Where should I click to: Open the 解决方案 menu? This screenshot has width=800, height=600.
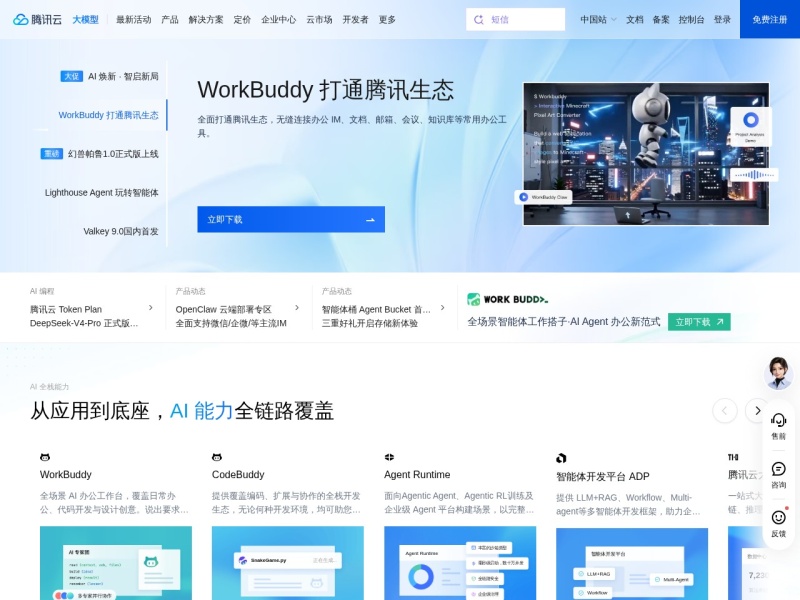206,19
